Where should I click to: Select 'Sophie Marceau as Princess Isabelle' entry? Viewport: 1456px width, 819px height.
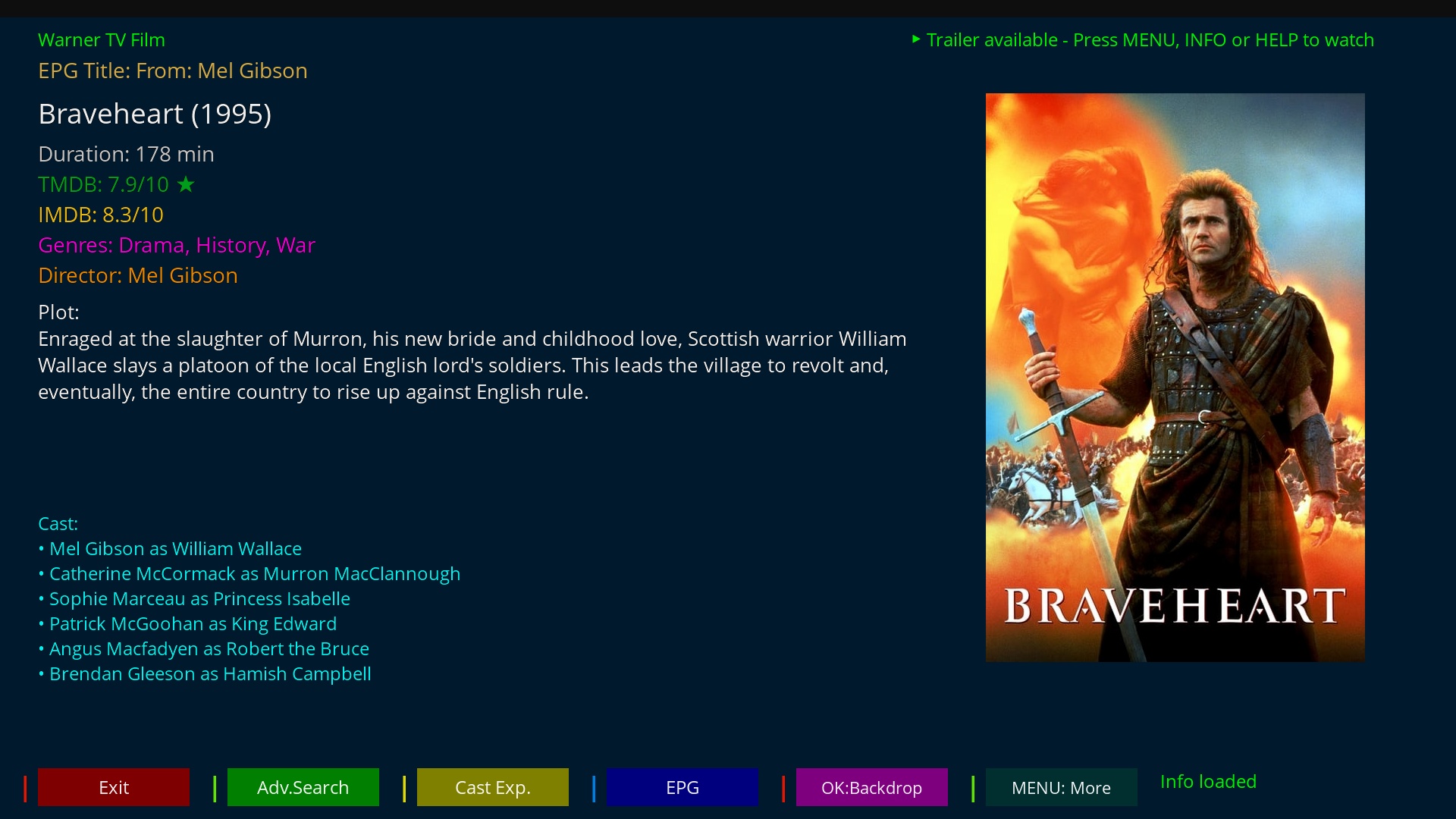click(x=194, y=598)
